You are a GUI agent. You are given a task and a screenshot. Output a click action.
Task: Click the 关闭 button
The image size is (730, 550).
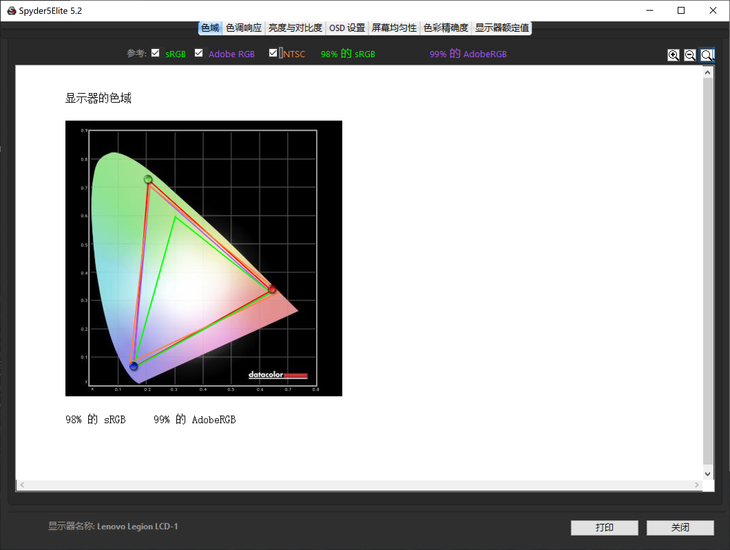coord(680,528)
